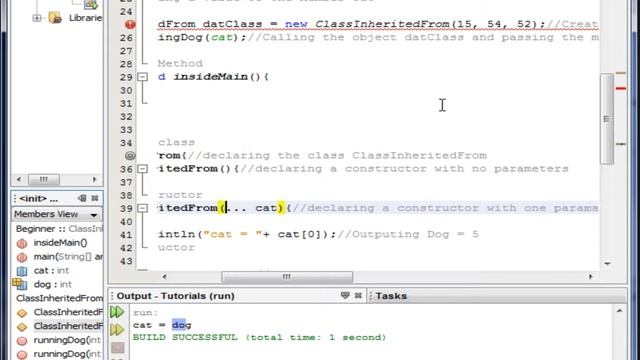
Task: Click the Output panel scroll up arrow
Action: (x=619, y=311)
